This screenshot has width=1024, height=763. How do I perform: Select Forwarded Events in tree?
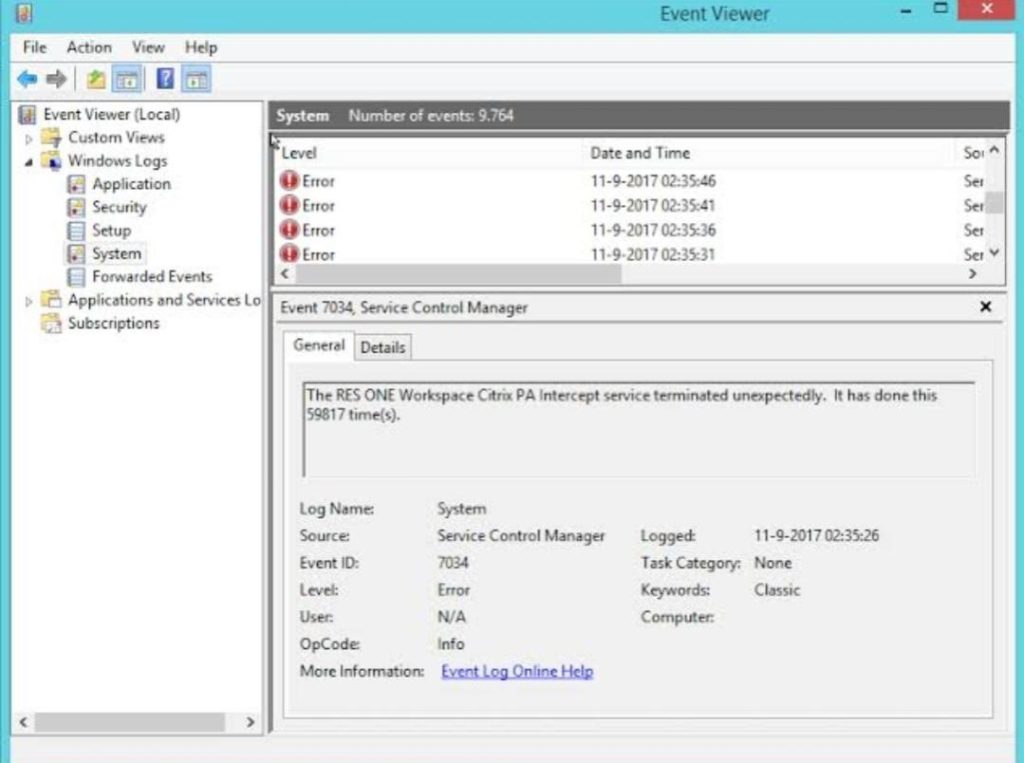click(x=151, y=276)
